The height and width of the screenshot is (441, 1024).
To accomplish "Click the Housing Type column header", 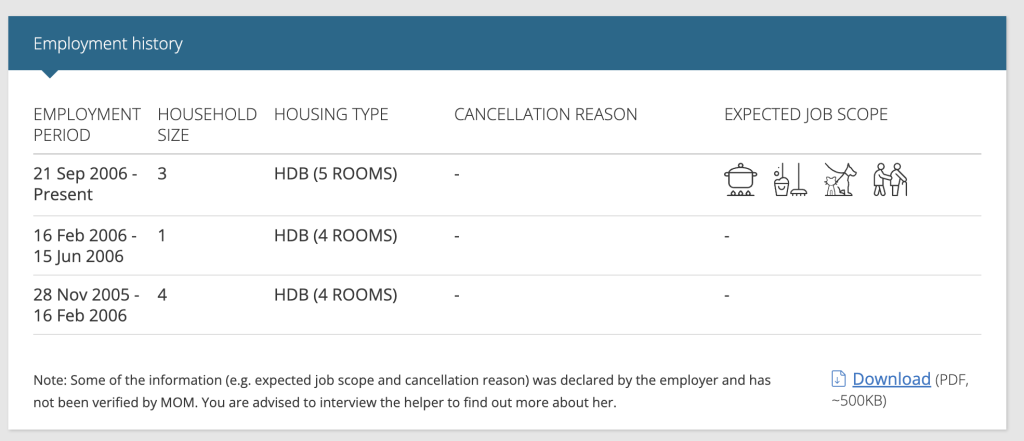I will point(331,115).
